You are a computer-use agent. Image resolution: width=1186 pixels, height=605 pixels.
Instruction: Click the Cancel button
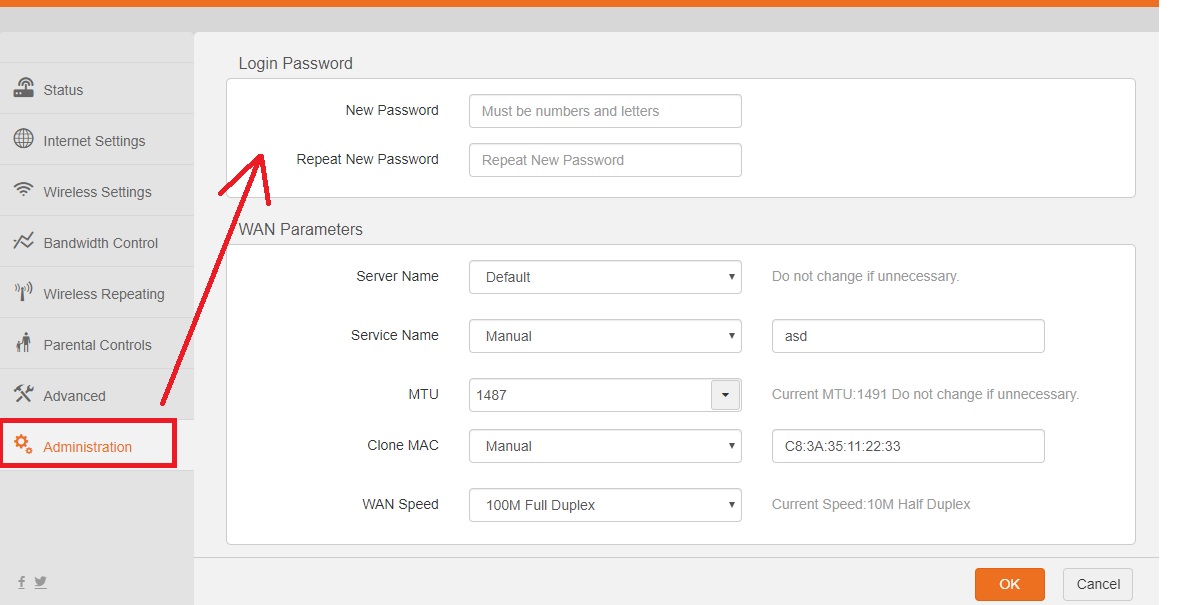pos(1098,584)
